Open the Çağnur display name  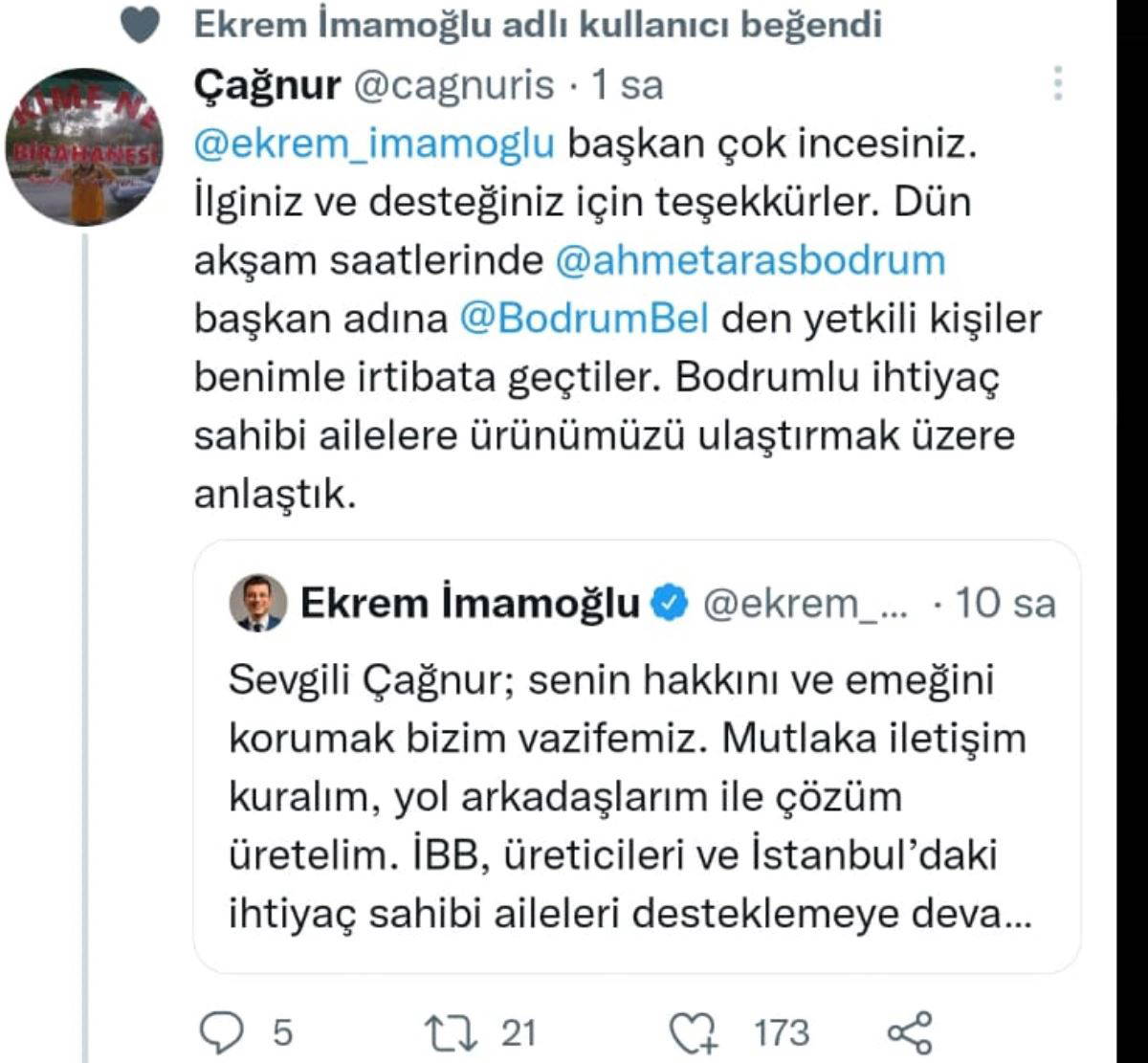point(267,85)
